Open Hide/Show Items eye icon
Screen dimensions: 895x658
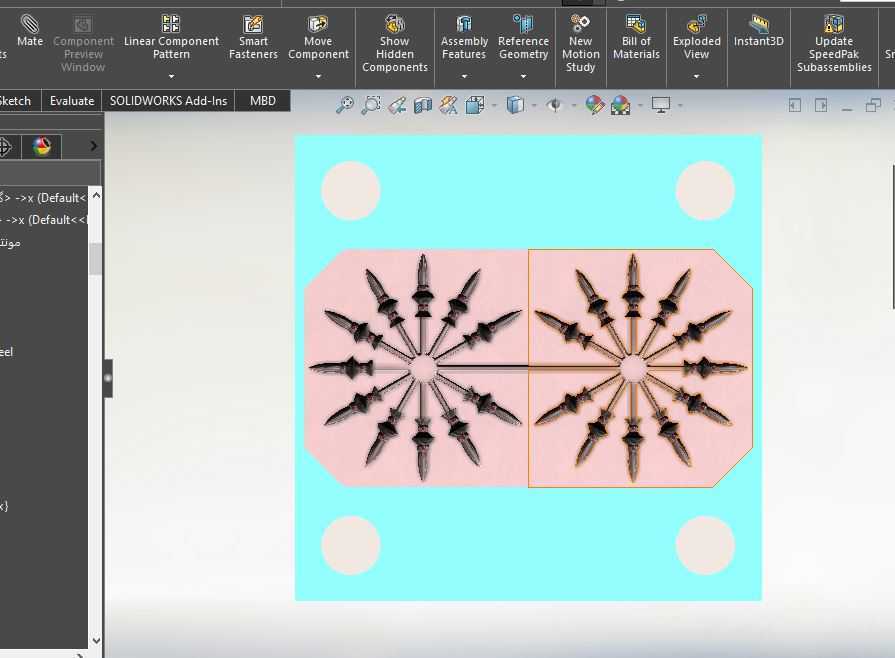[x=555, y=105]
